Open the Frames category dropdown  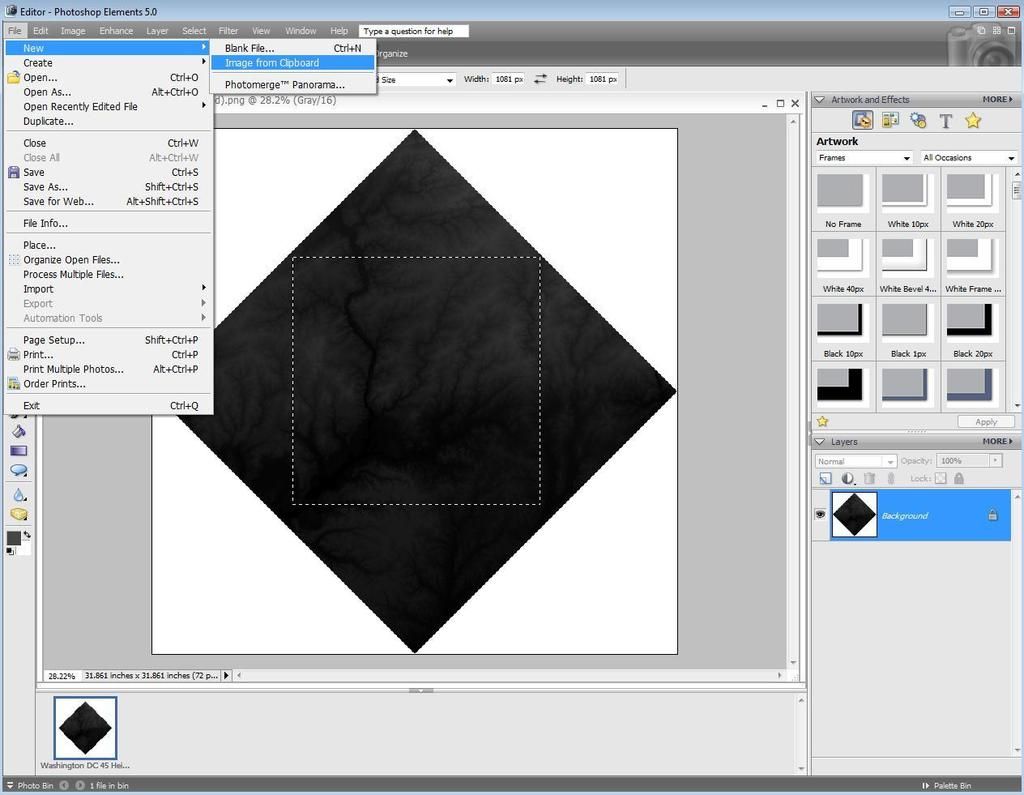click(x=864, y=158)
